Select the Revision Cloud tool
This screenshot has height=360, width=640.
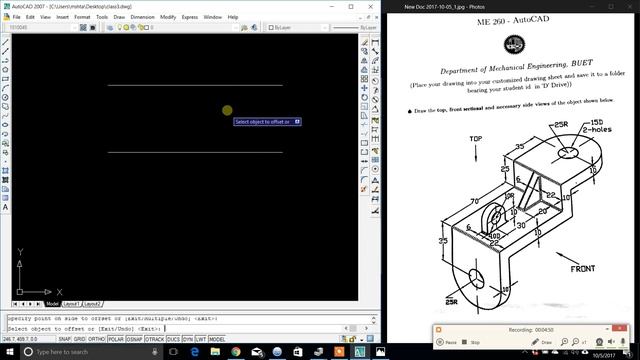(5, 107)
